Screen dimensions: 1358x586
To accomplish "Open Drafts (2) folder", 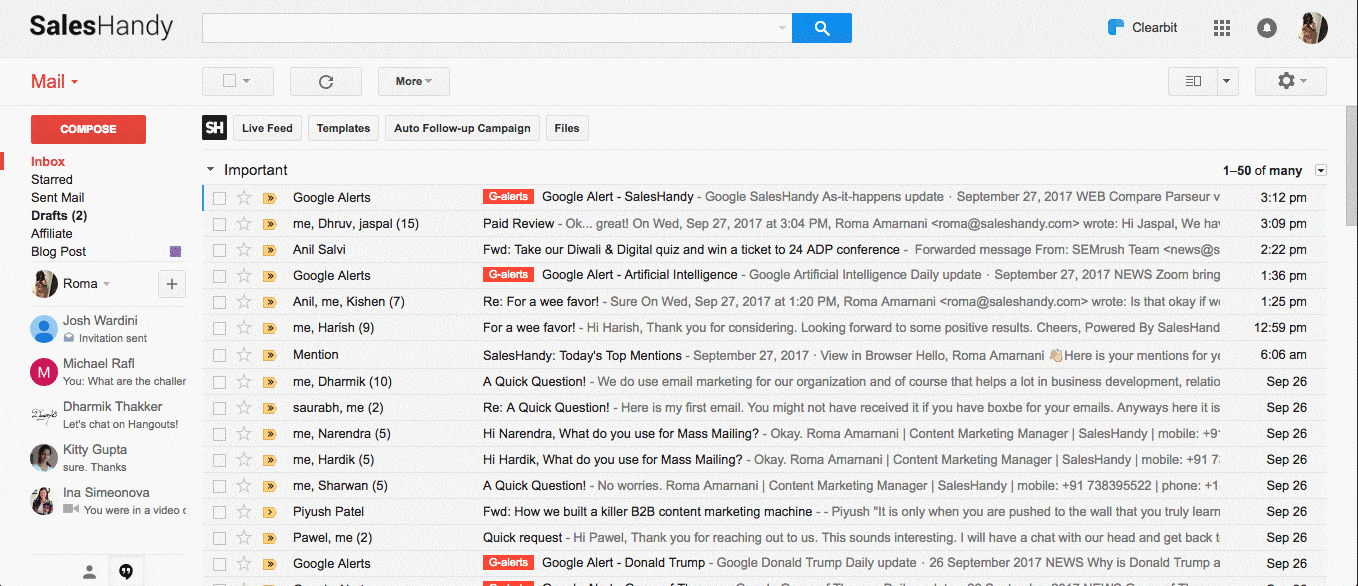I will 59,216.
